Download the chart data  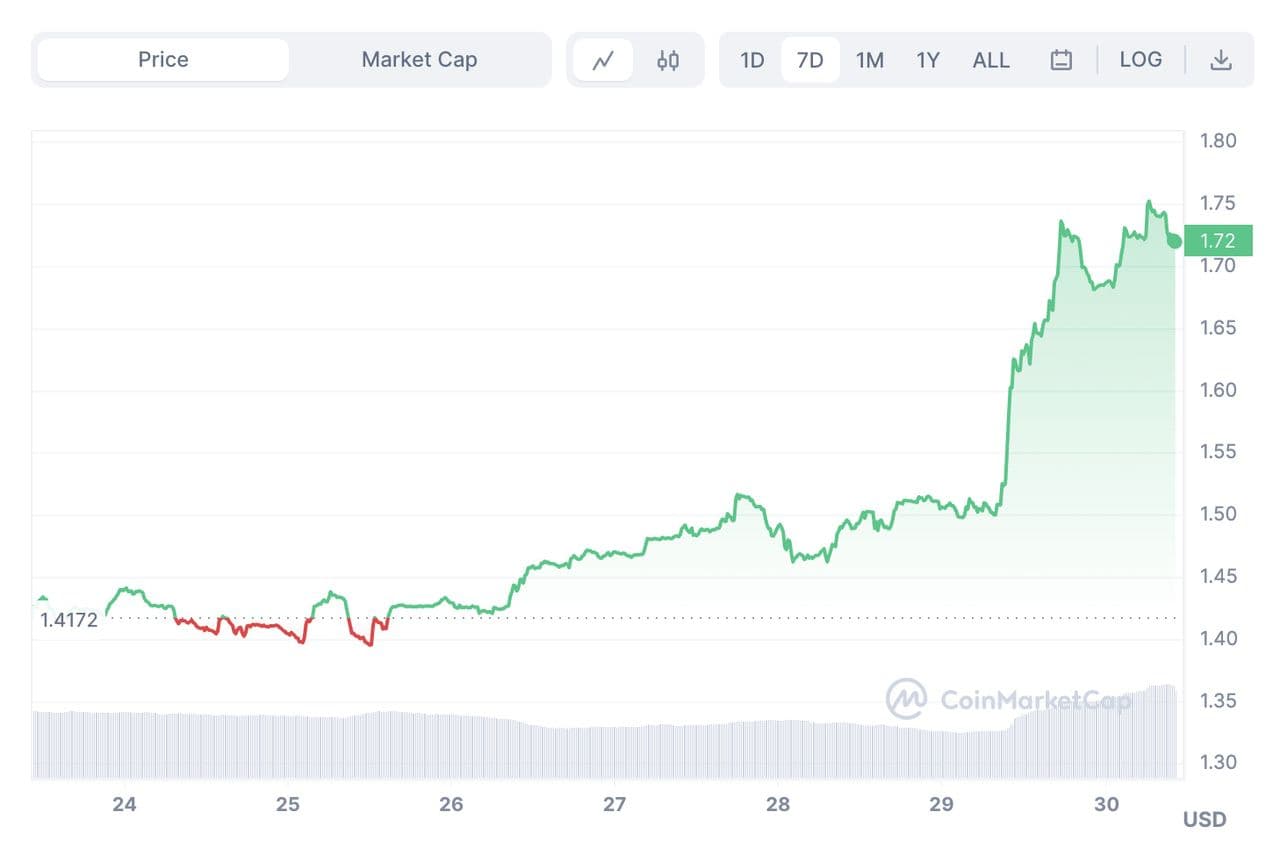(1220, 60)
